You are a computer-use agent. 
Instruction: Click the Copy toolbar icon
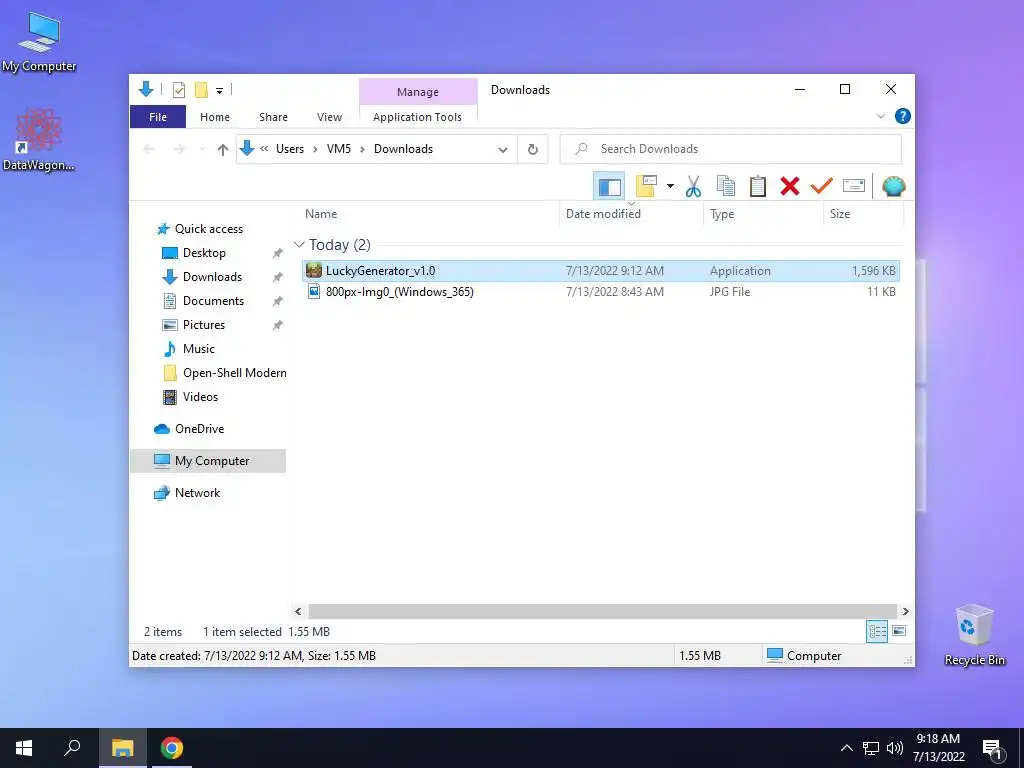(726, 186)
